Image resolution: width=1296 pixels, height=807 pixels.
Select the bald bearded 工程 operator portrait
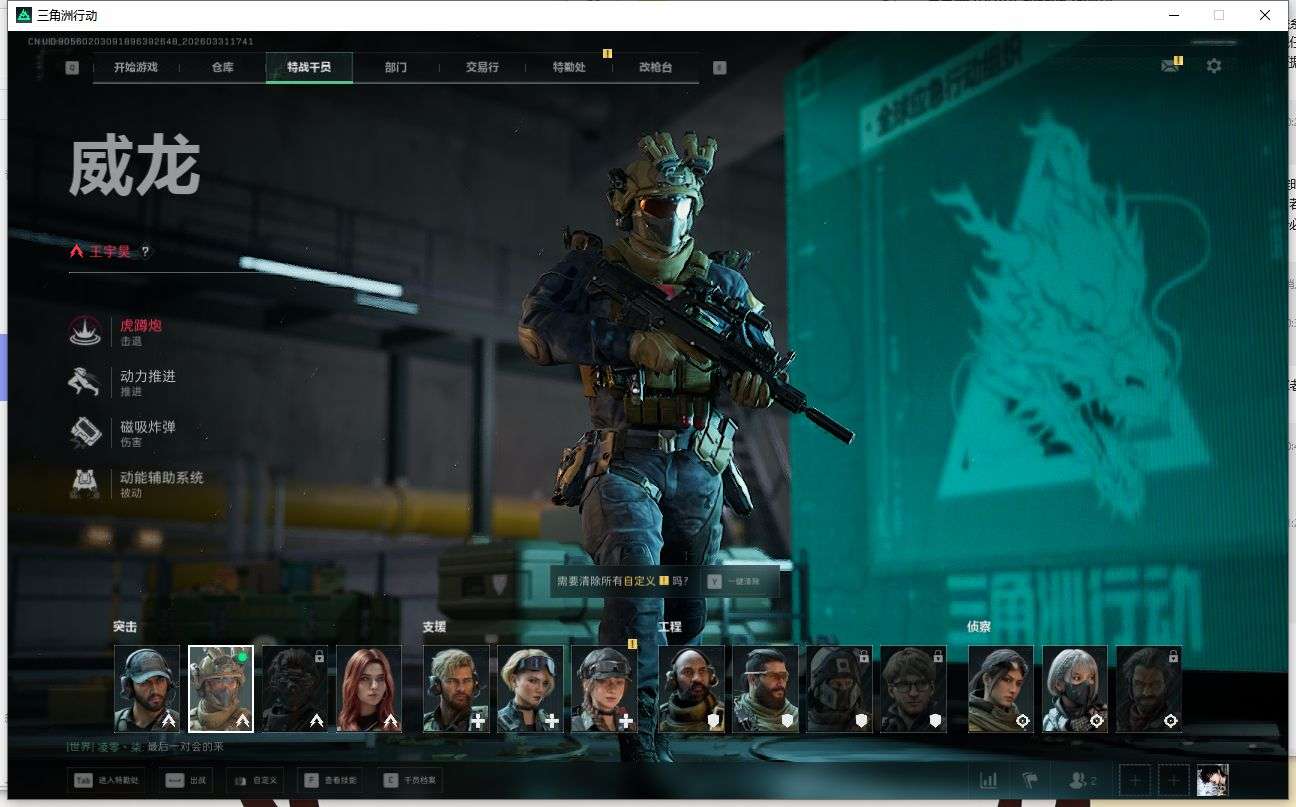(691, 689)
